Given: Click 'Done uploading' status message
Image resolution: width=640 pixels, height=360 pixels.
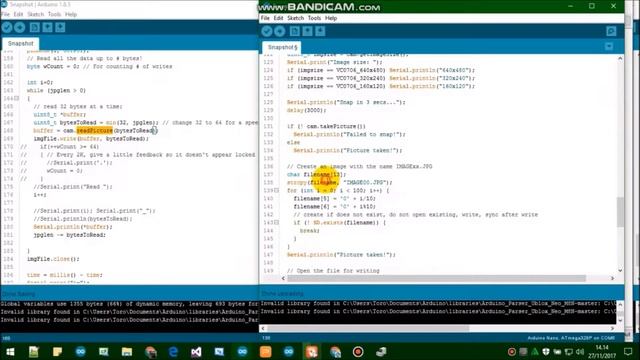Looking at the screenshot, I should point(282,293).
